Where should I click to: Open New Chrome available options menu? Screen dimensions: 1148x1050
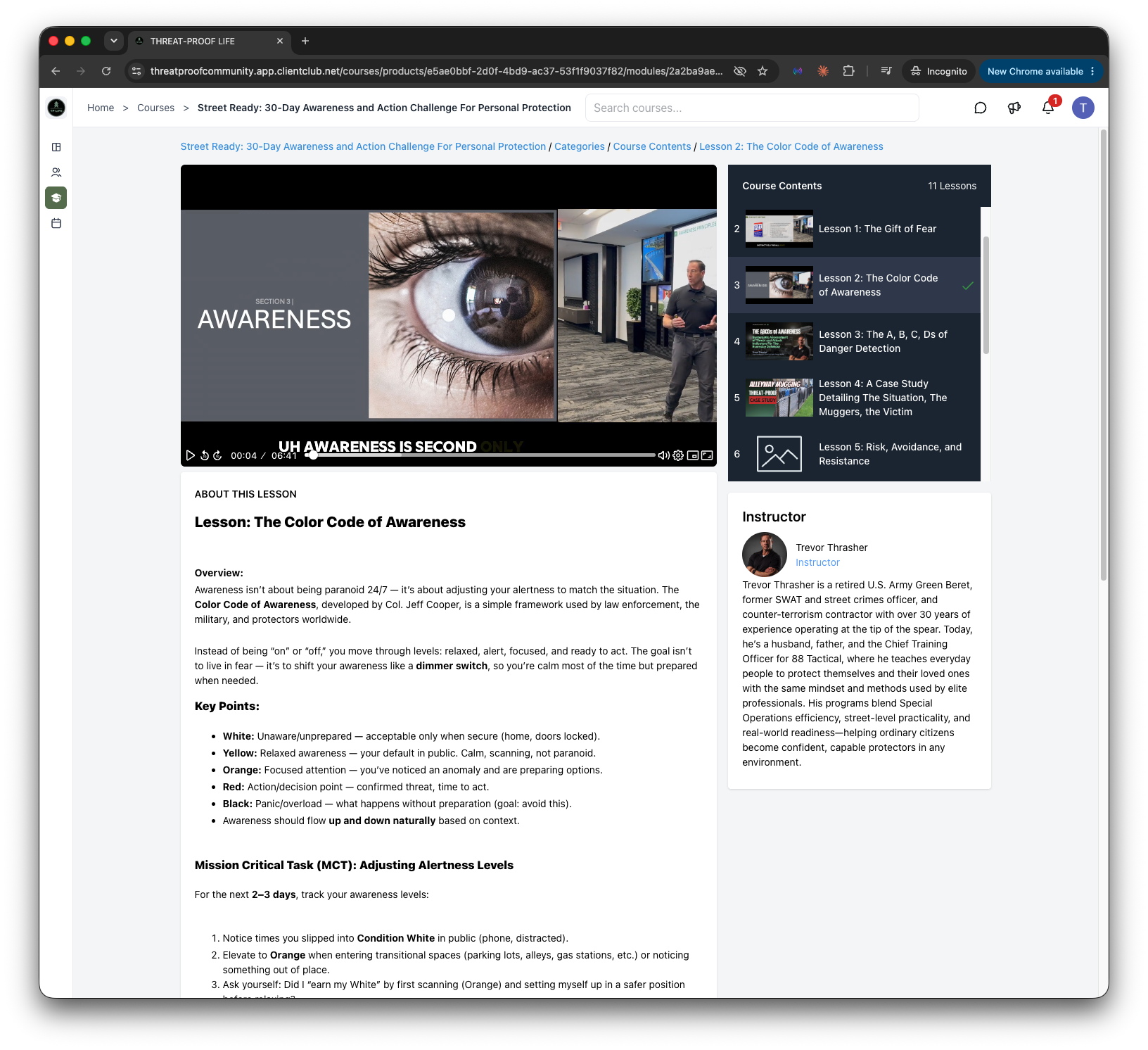click(x=1092, y=71)
